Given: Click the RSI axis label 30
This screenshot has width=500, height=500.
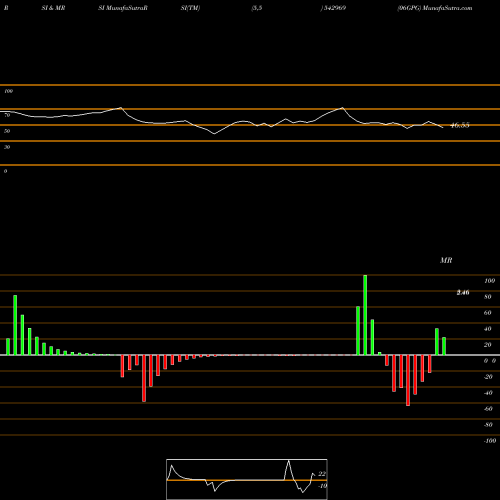Looking at the screenshot, I should (x=7, y=147).
